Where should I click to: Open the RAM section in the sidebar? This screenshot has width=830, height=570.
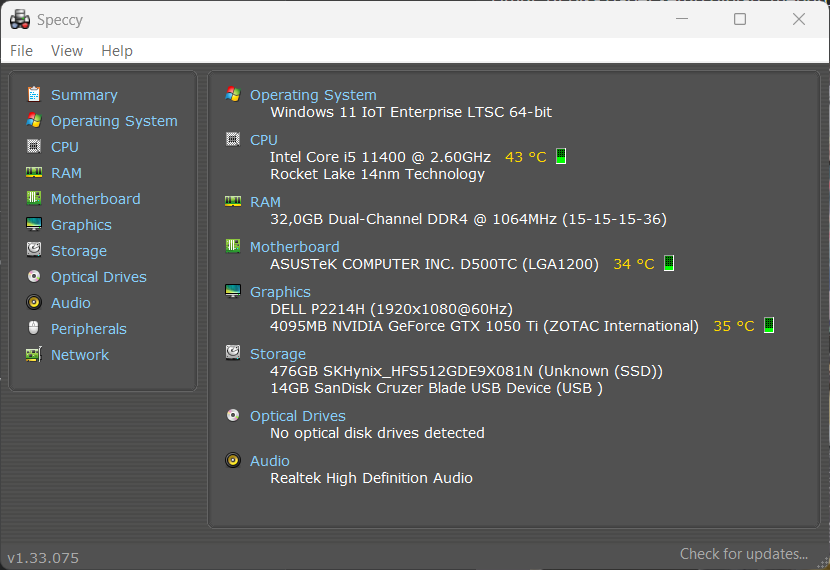click(x=66, y=173)
